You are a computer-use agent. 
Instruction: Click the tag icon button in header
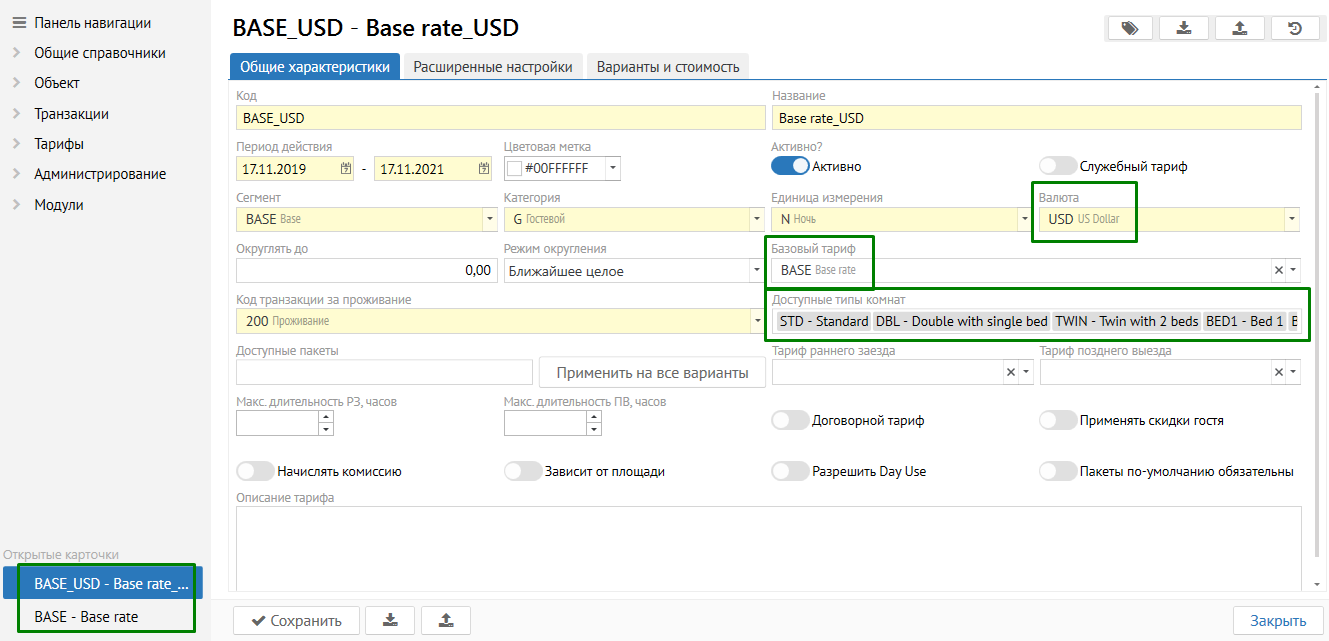(1129, 28)
